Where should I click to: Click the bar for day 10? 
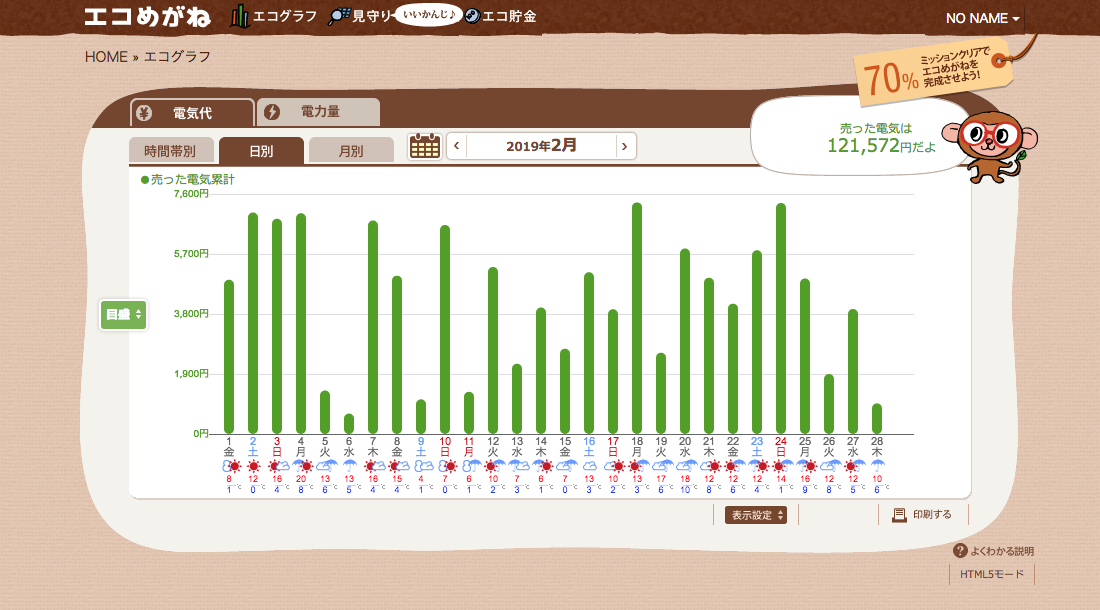point(445,330)
